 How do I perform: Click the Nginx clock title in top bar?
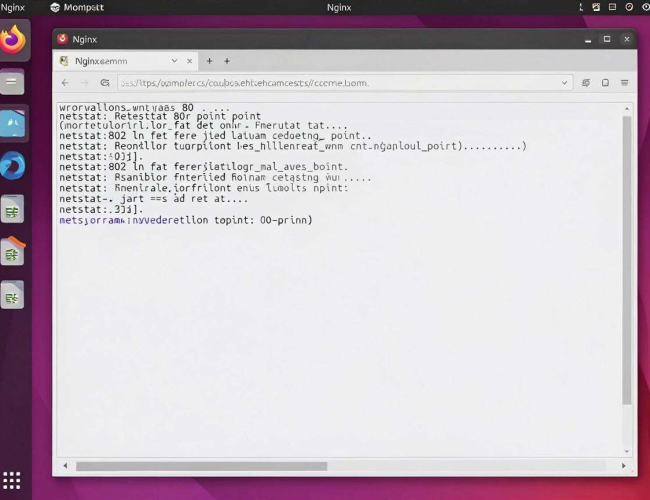[339, 7]
